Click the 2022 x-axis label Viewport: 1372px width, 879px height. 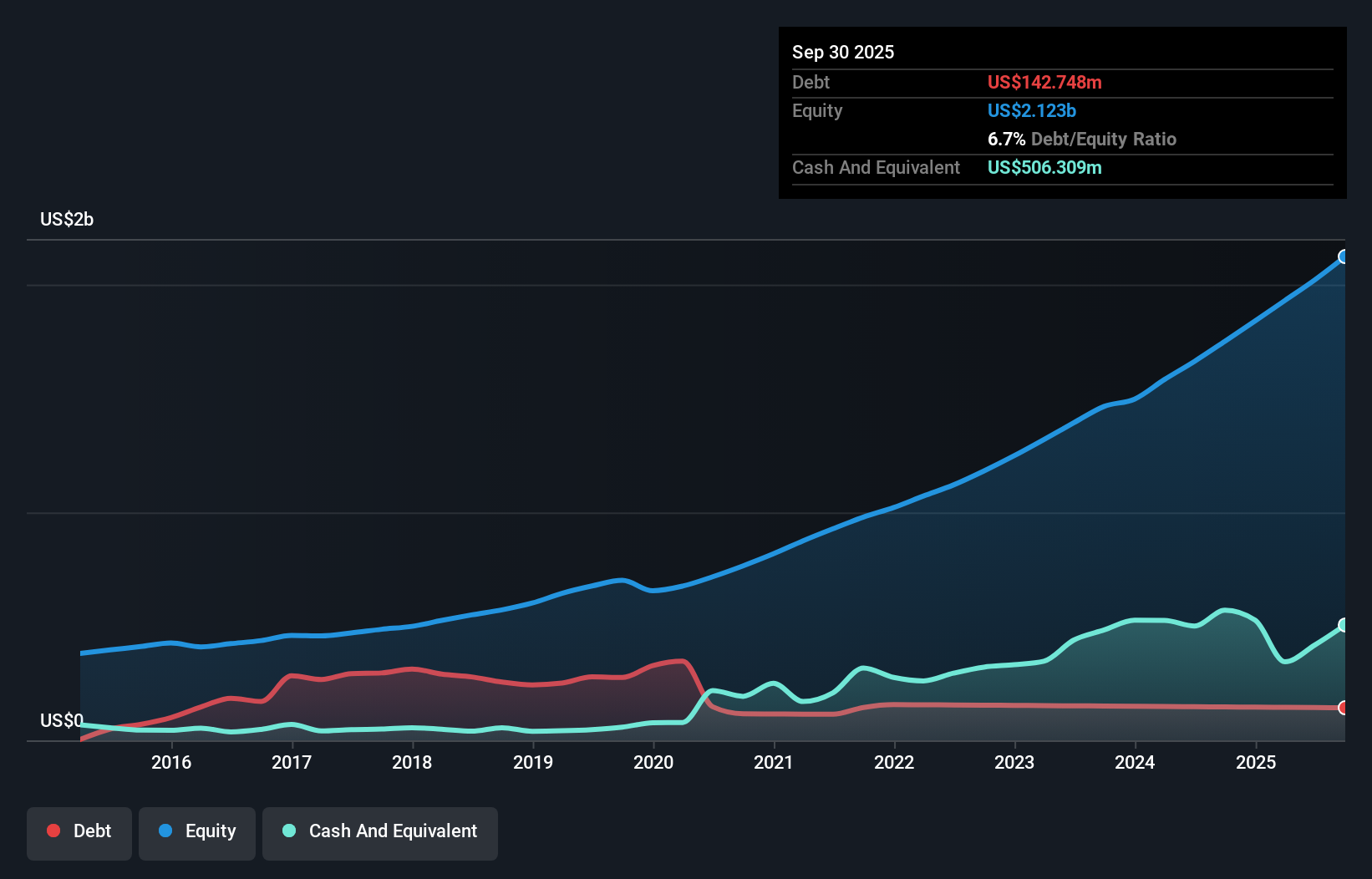[x=894, y=762]
